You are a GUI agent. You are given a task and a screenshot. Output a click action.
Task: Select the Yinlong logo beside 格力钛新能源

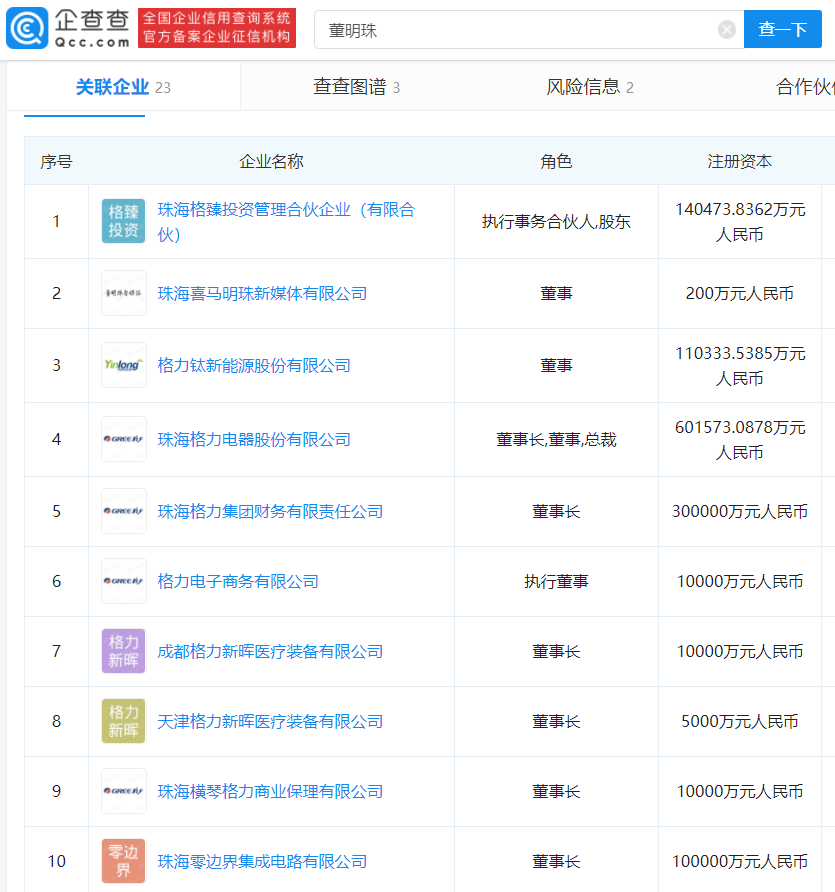coord(123,365)
